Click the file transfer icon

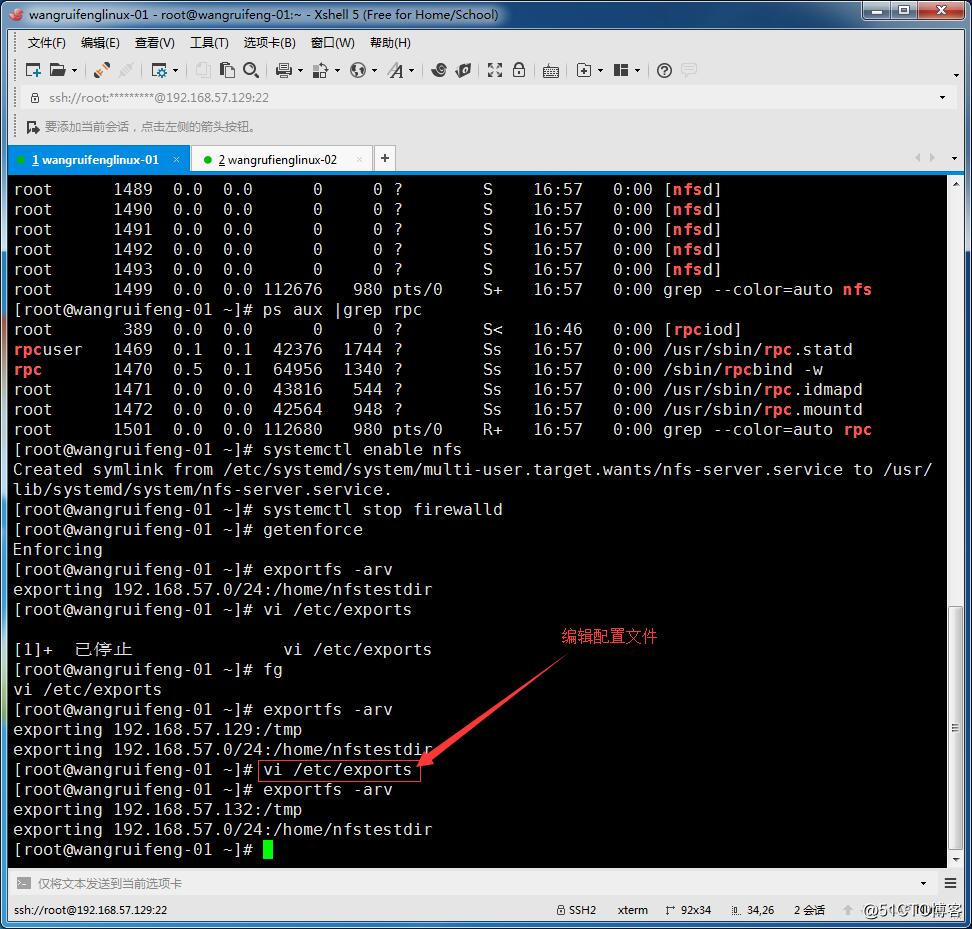pos(320,70)
